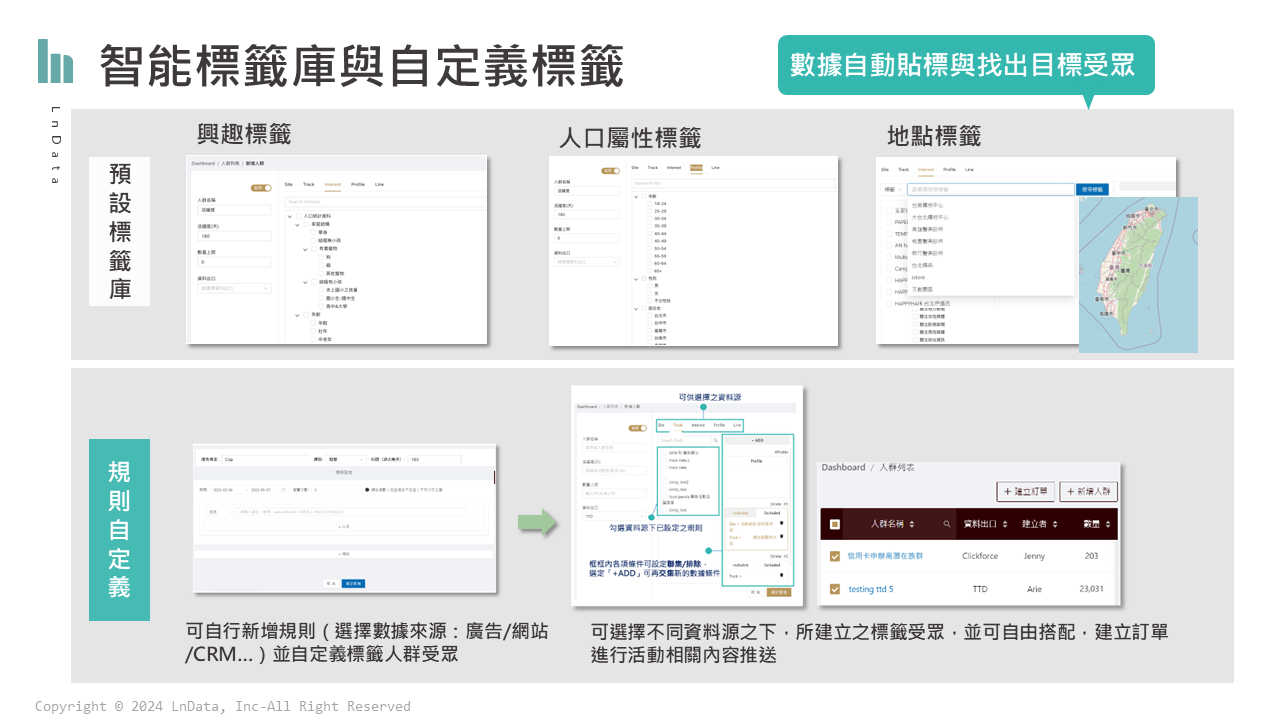Viewport: 1280px width, 720px height.
Task: Open 資料出口 dropdown in 人口屬性標籤 panel
Action: tap(587, 262)
